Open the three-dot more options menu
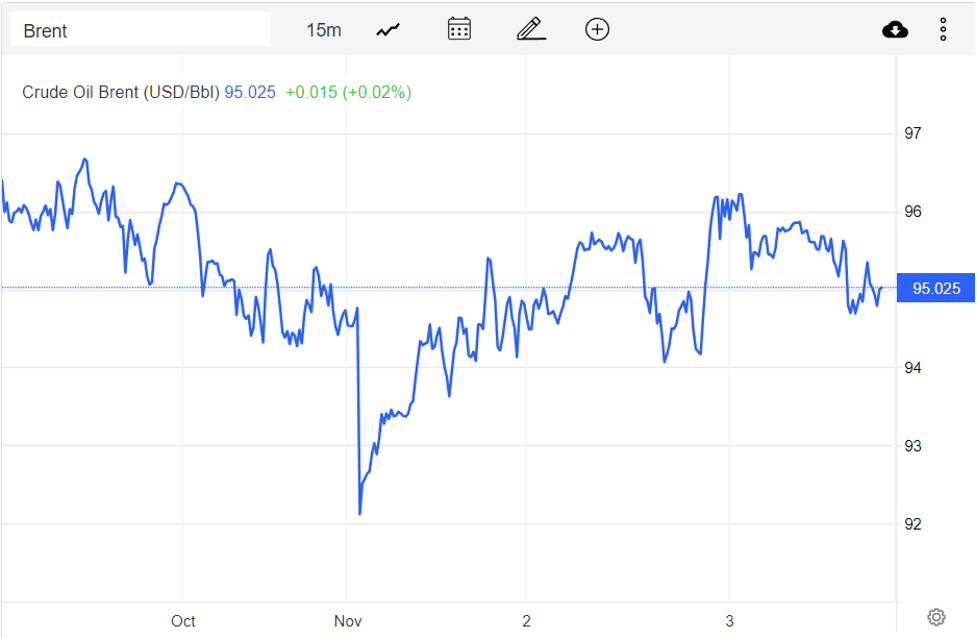This screenshot has height=639, width=977. point(943,30)
